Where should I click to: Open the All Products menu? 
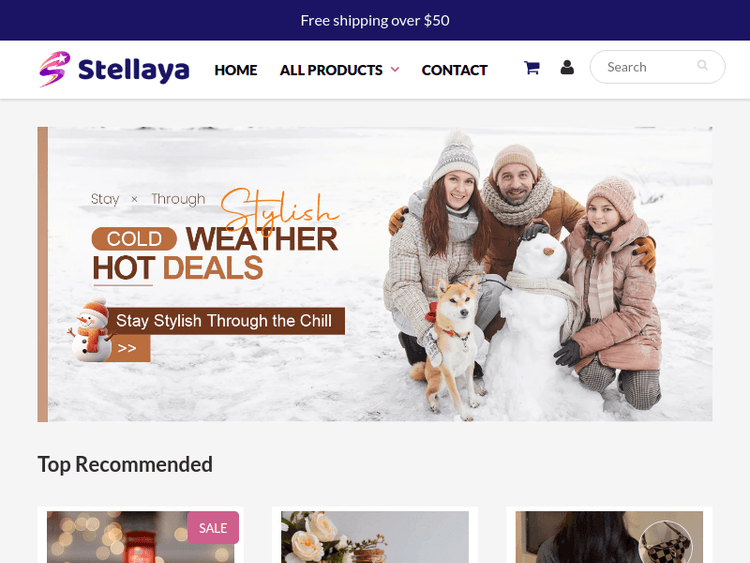coord(331,70)
